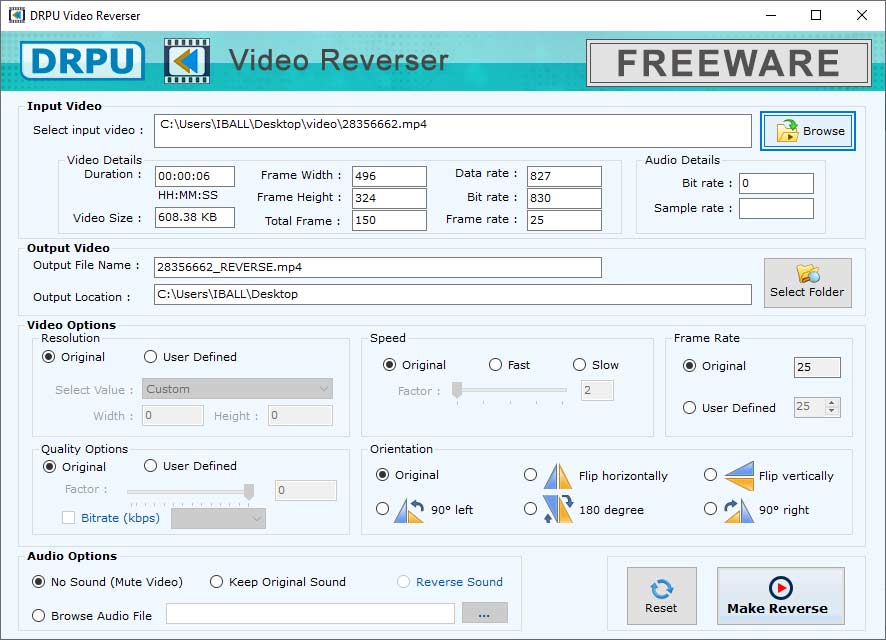Click the Video Size field
This screenshot has height=640, width=886.
tap(195, 217)
